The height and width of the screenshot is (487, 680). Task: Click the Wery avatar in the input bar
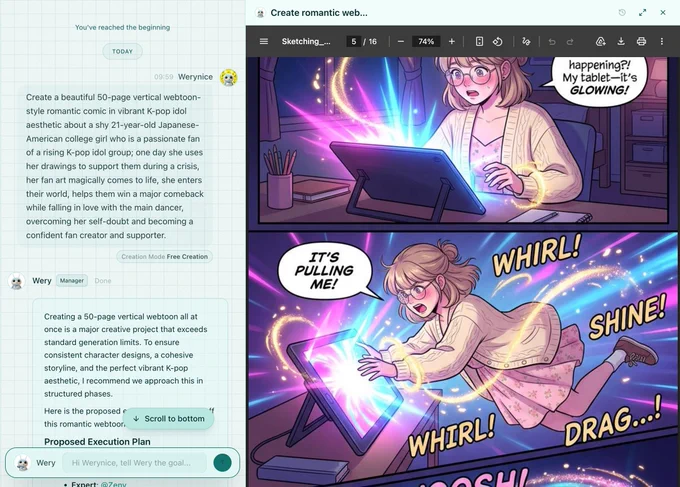coord(23,463)
